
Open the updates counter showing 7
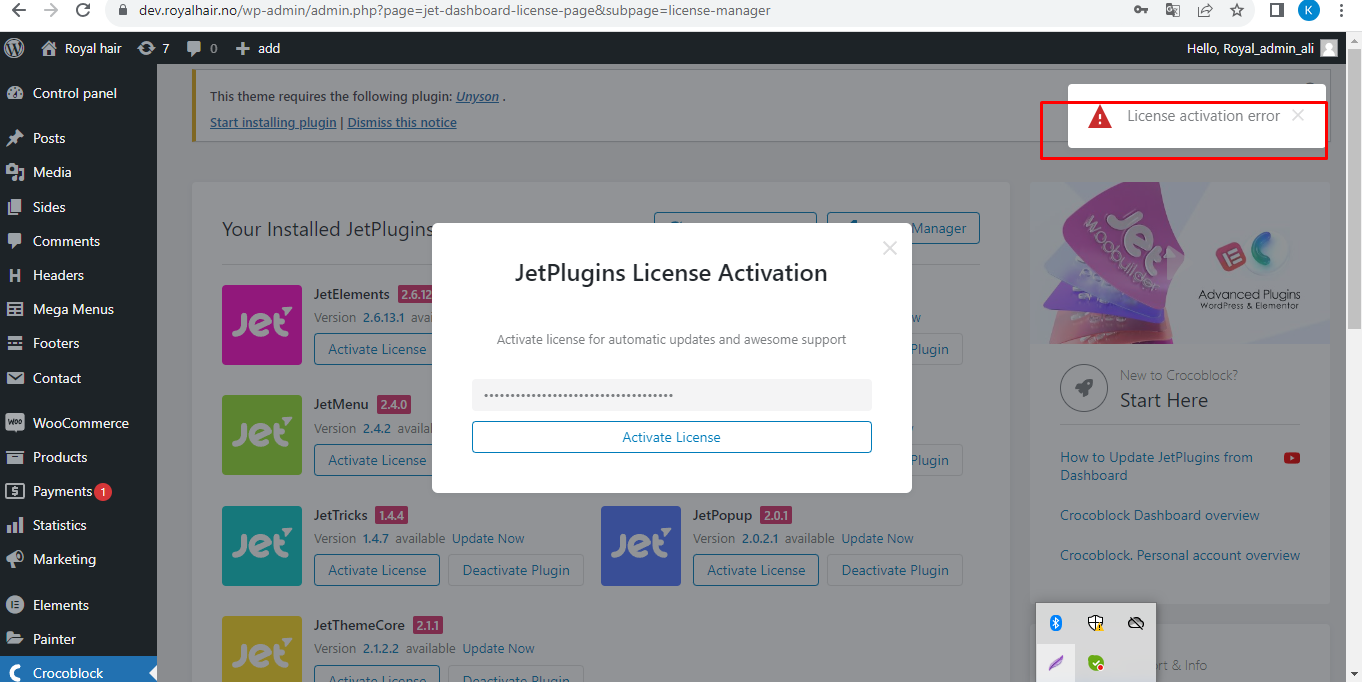point(153,48)
